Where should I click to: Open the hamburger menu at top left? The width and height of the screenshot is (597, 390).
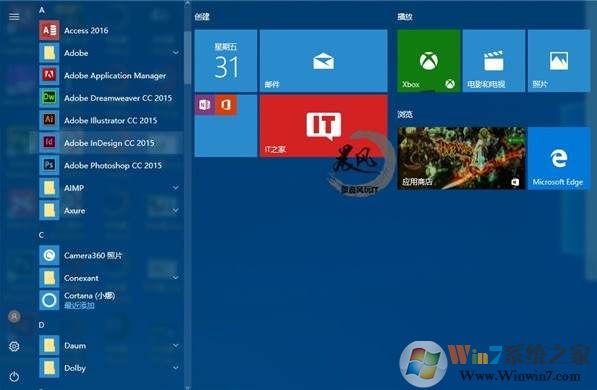[14, 16]
